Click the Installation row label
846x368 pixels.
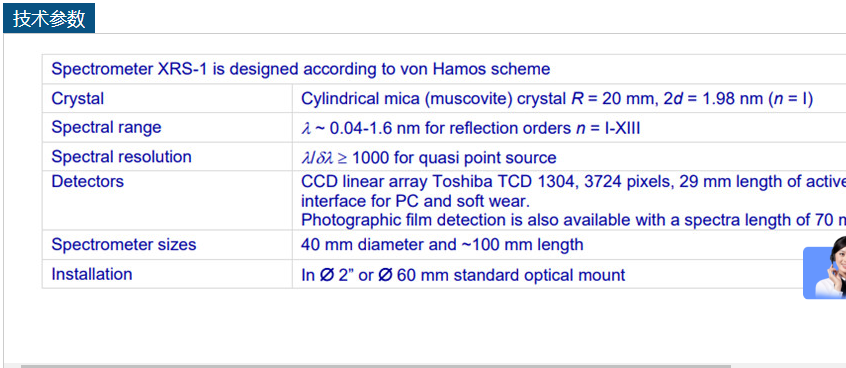pyautogui.click(x=92, y=274)
